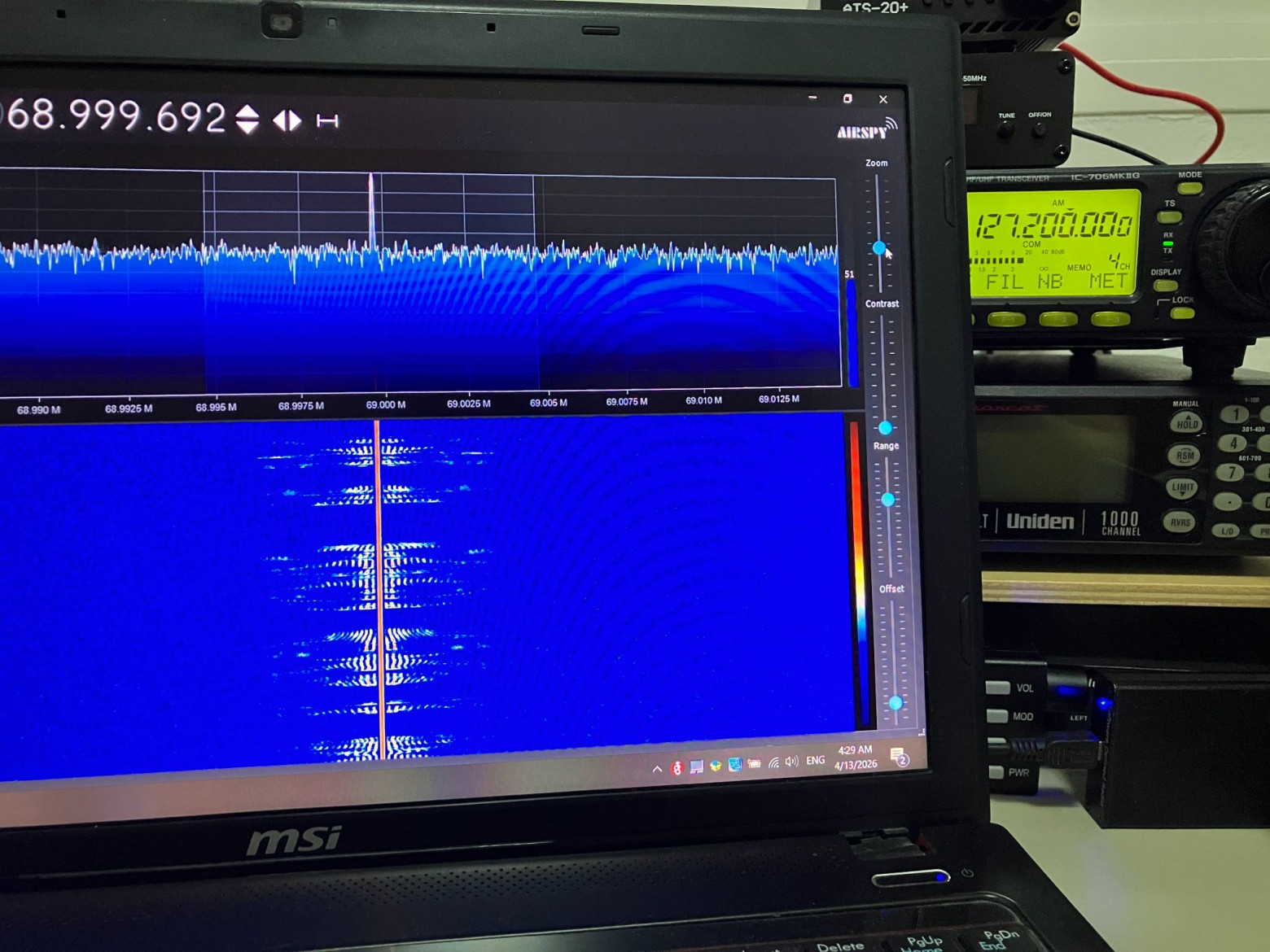Screen dimensions: 1270x952
Task: Click the 69.000 M label on the frequency axis
Action: pos(385,404)
